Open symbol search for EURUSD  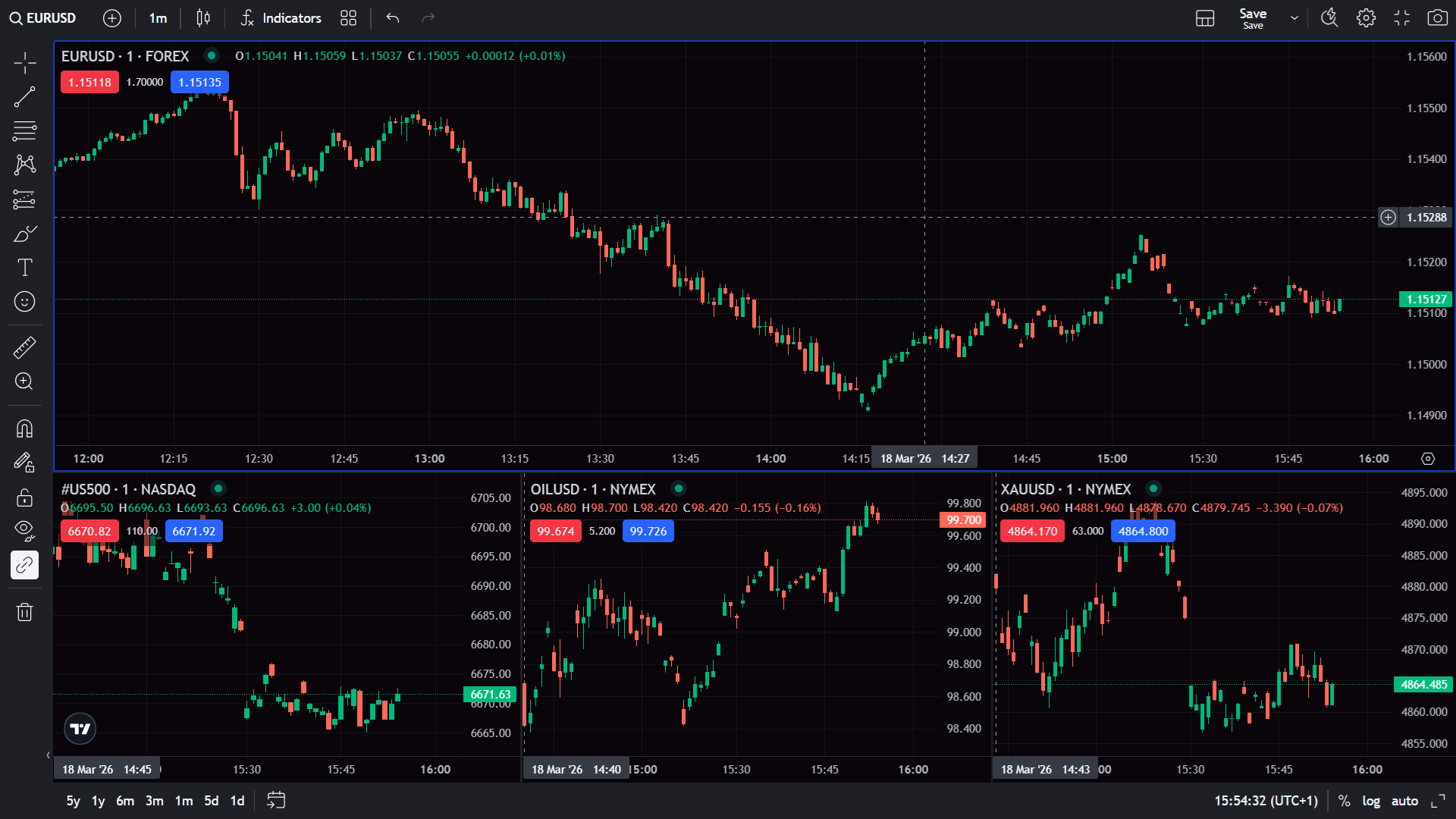[43, 18]
